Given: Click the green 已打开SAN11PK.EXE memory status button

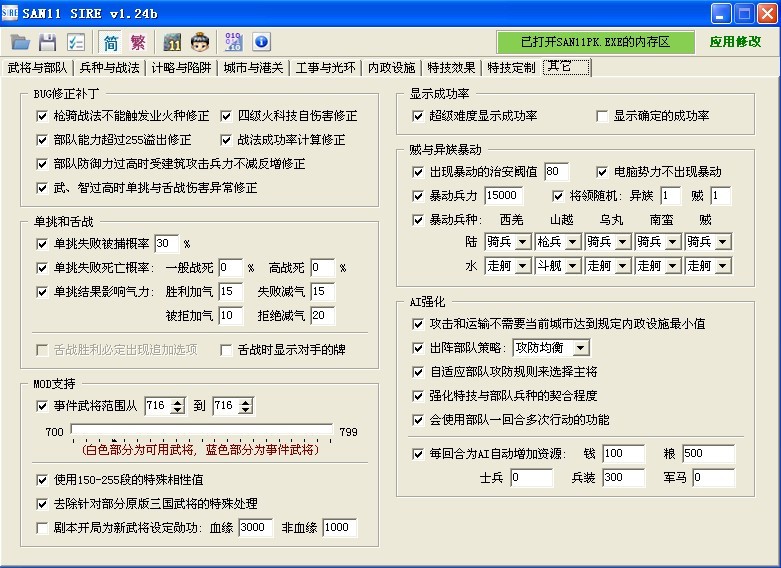Looking at the screenshot, I should point(595,42).
